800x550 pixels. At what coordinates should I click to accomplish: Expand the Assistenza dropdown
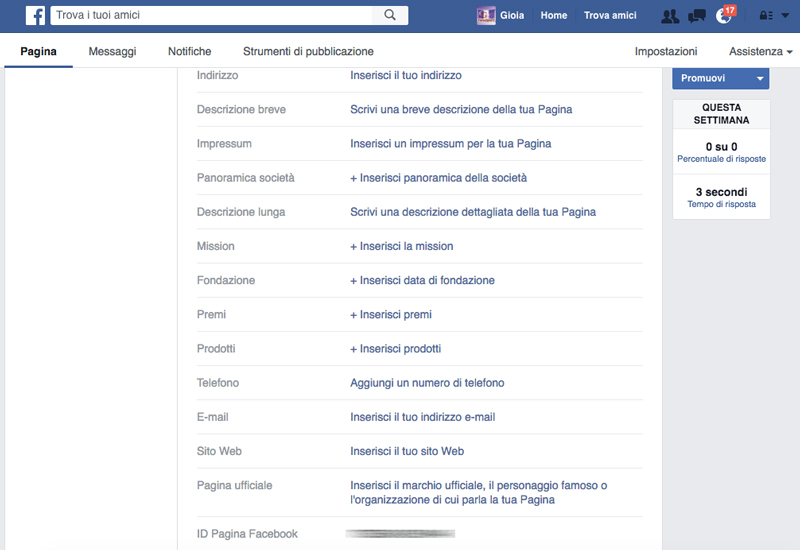760,51
